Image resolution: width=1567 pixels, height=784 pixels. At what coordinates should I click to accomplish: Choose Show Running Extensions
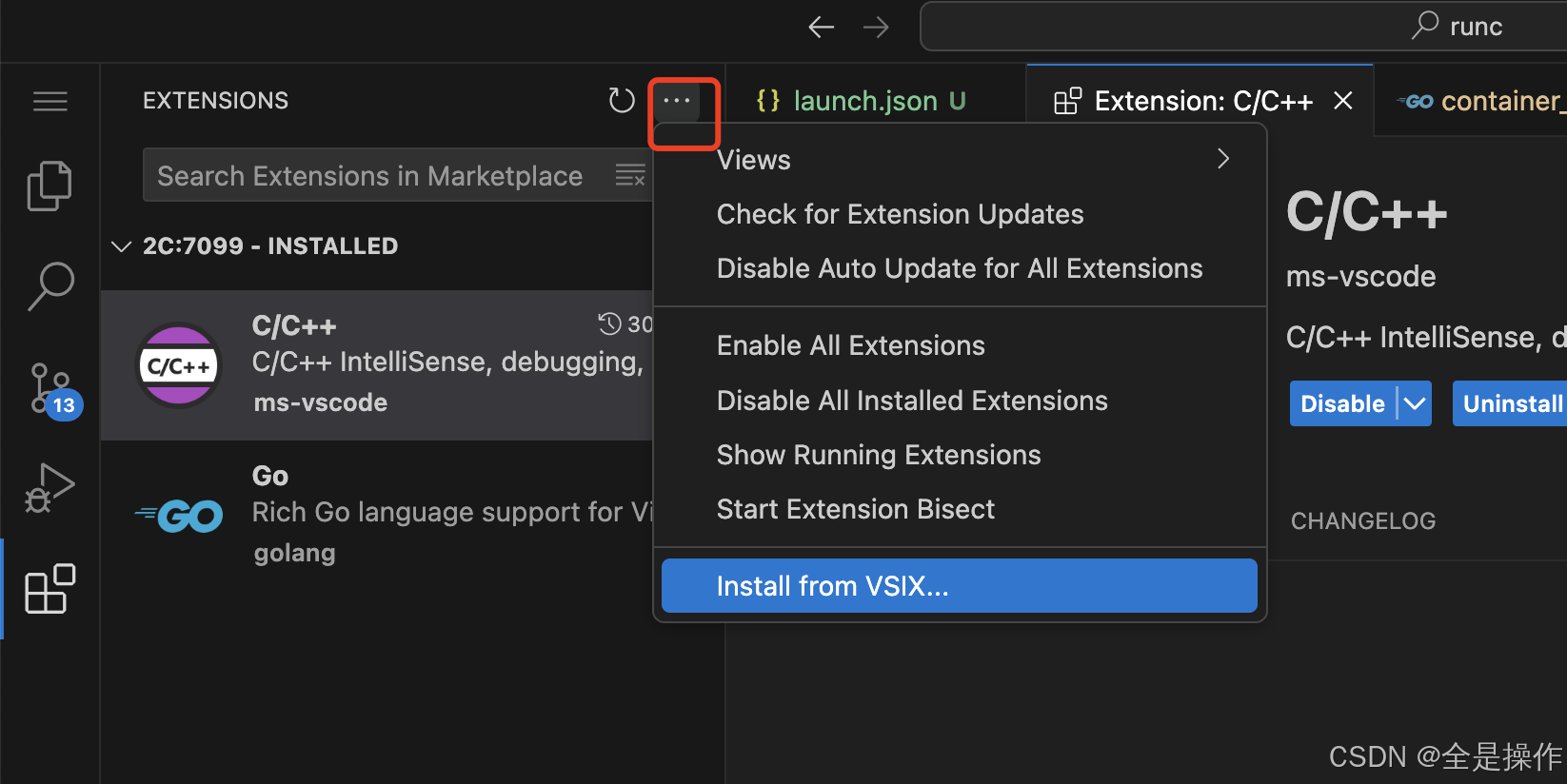960,455
